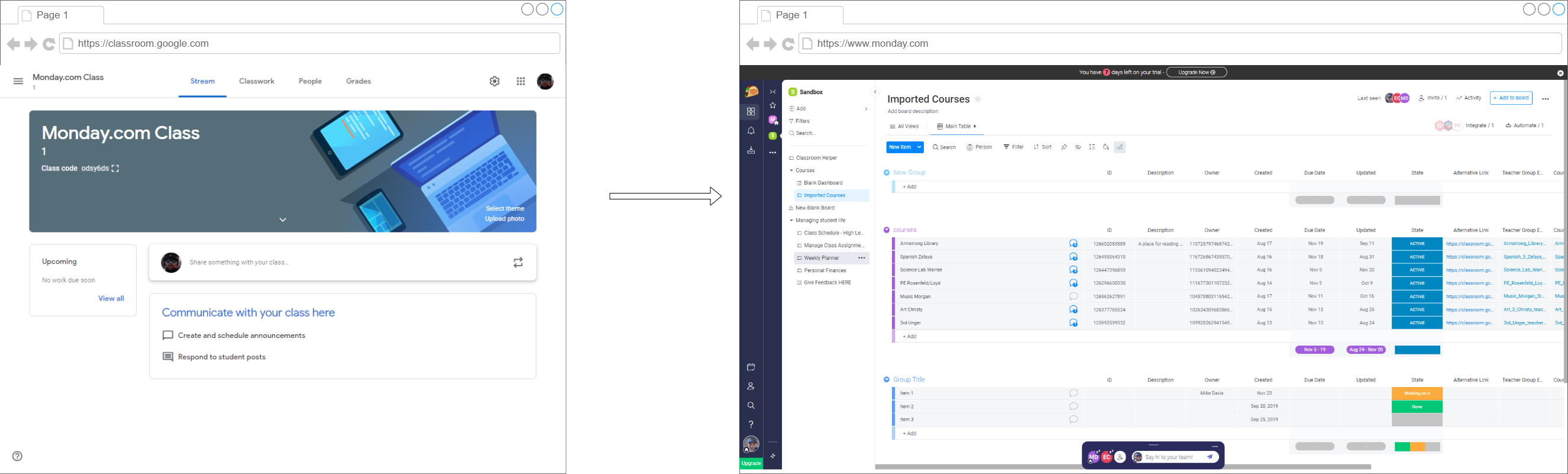The image size is (1568, 474).
Task: Click ACTIVE state cell for Spanish Zelaya
Action: click(x=1417, y=257)
